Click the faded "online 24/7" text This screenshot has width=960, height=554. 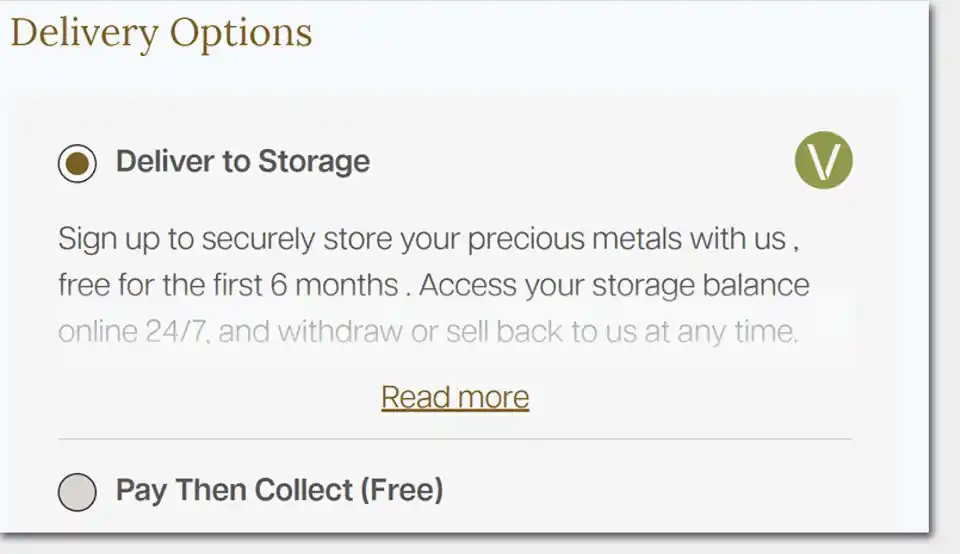tap(133, 331)
